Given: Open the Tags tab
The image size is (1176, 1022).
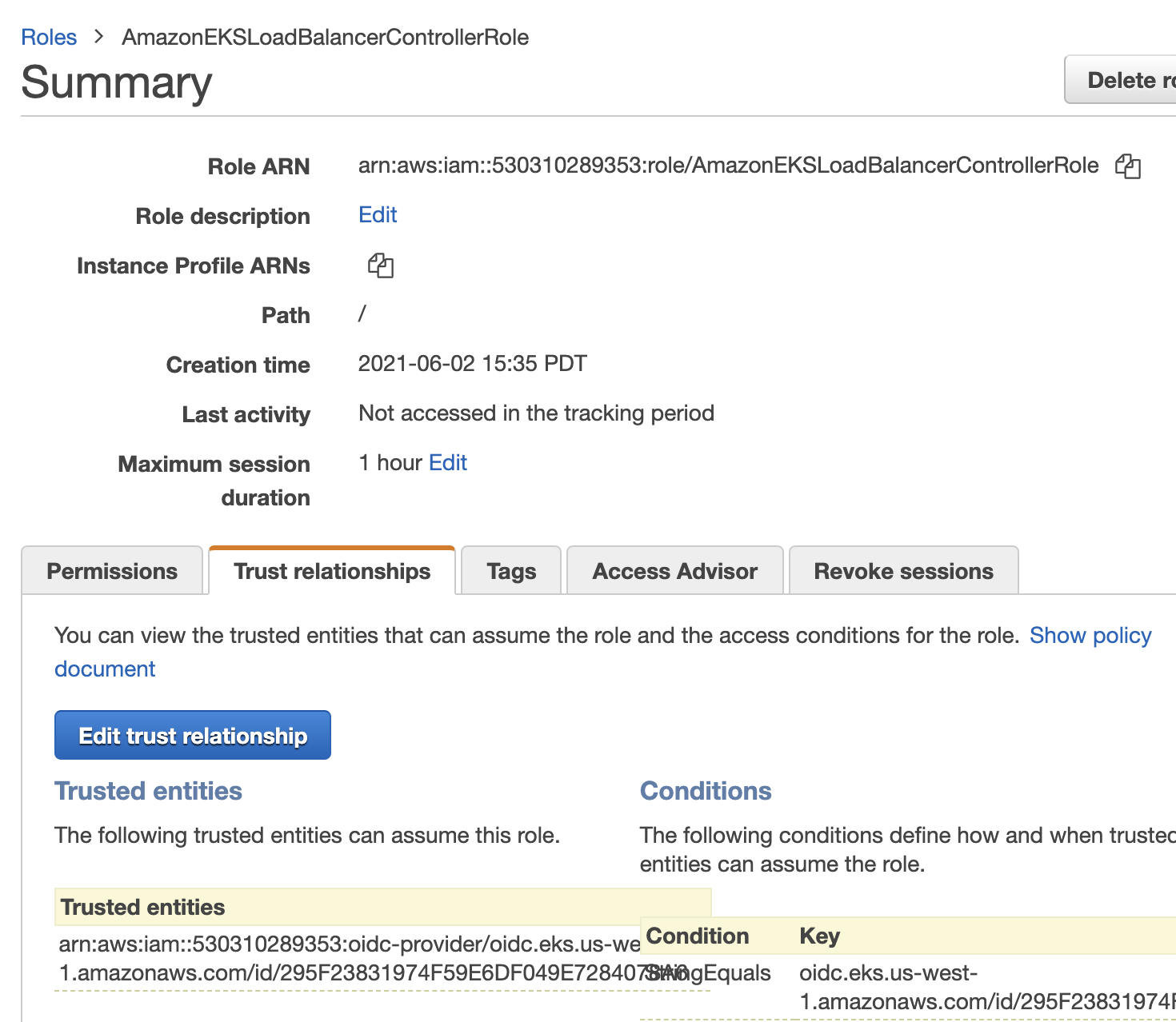Looking at the screenshot, I should [x=511, y=571].
